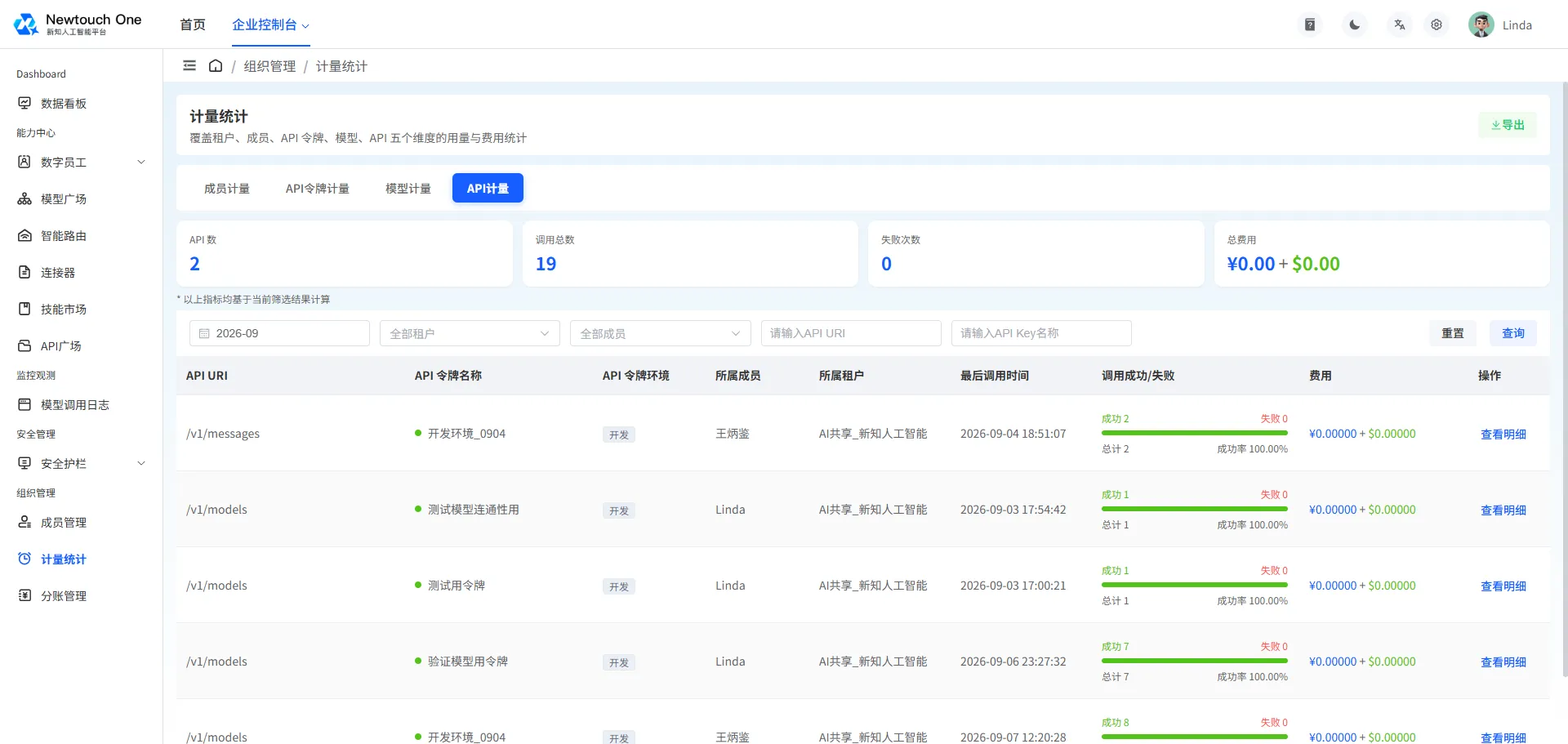Click the 导出 export button
Screen dimensions: 1568x744
pyautogui.click(x=1508, y=125)
